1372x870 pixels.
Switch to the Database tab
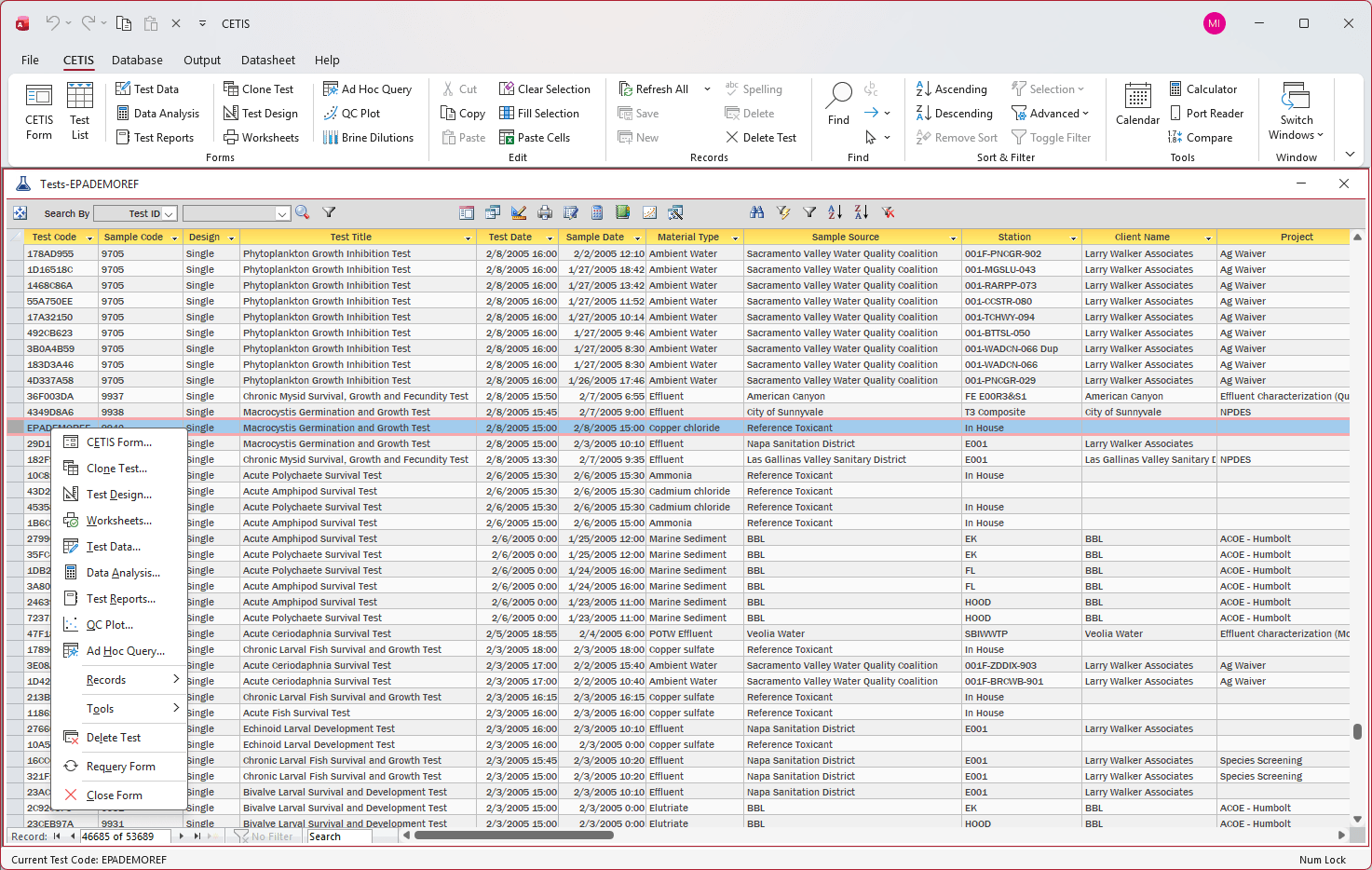click(x=137, y=60)
